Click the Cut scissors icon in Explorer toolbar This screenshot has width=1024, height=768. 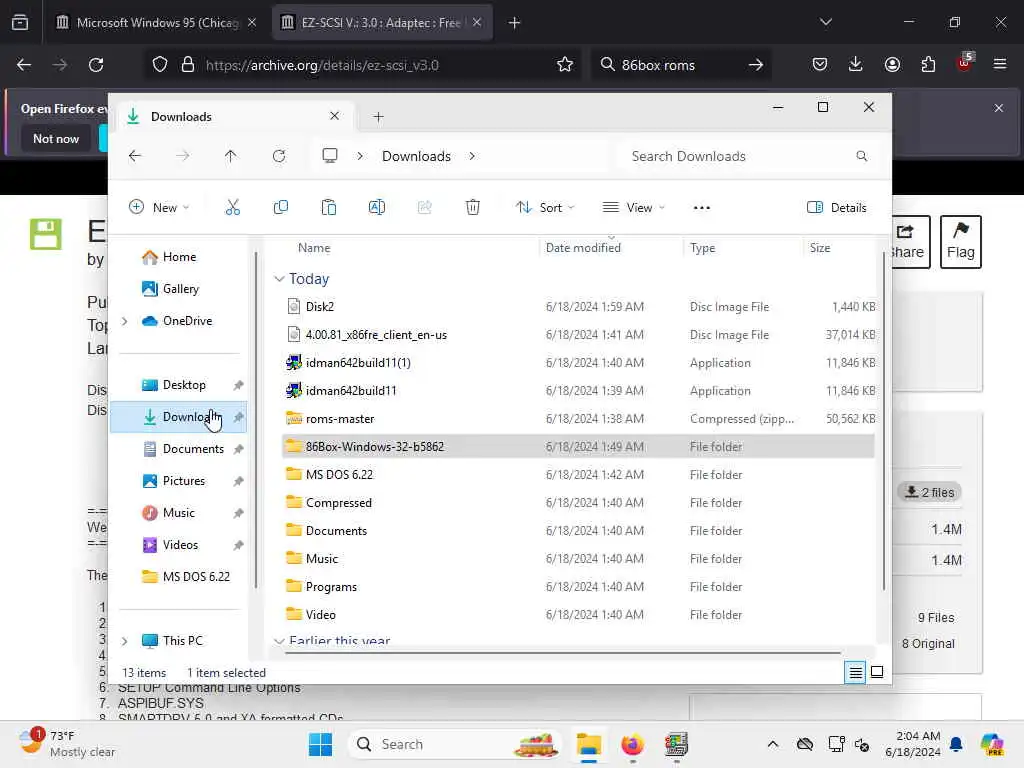pyautogui.click(x=232, y=208)
